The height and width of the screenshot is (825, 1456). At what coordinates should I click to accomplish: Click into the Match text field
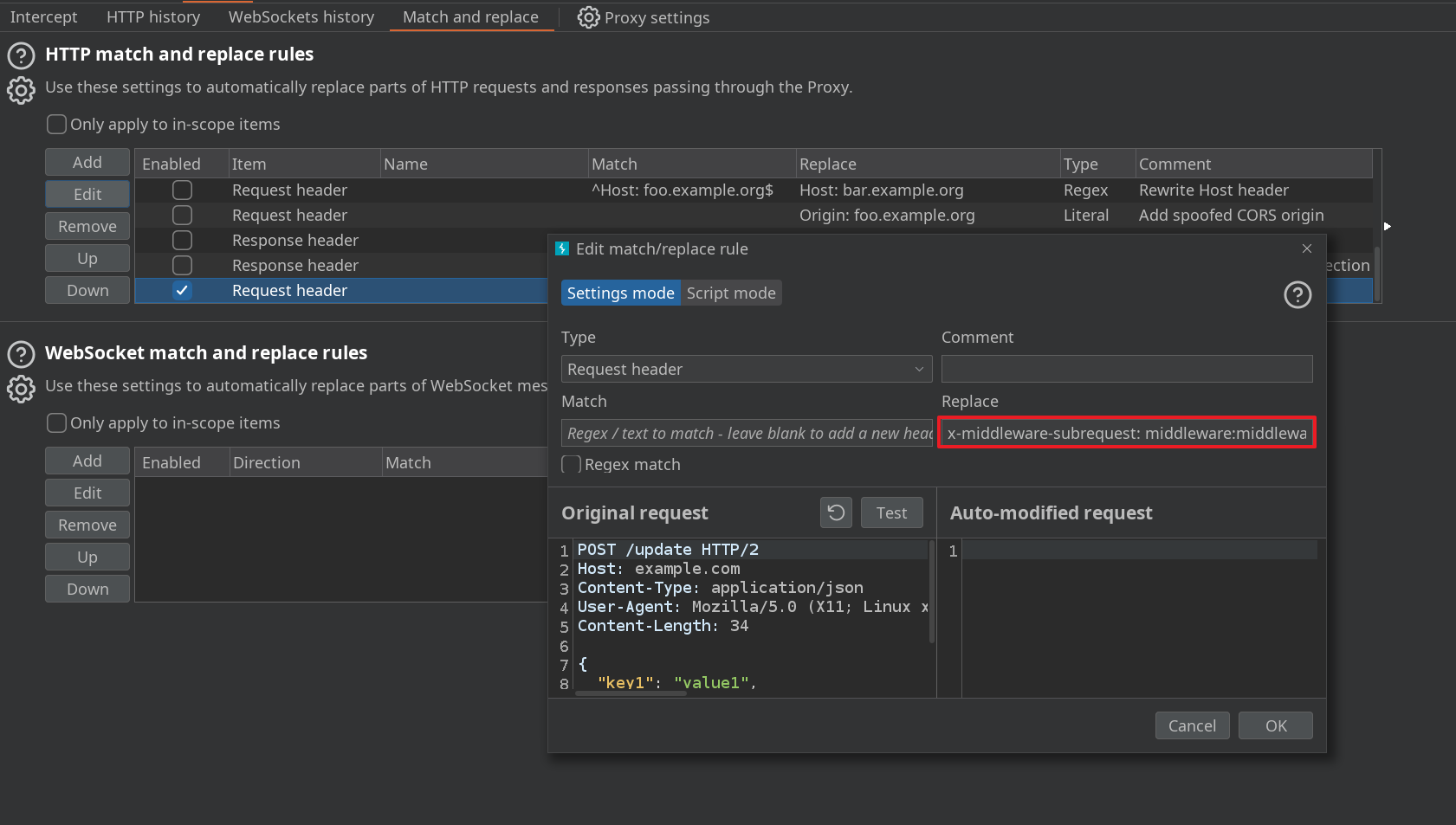(x=746, y=433)
